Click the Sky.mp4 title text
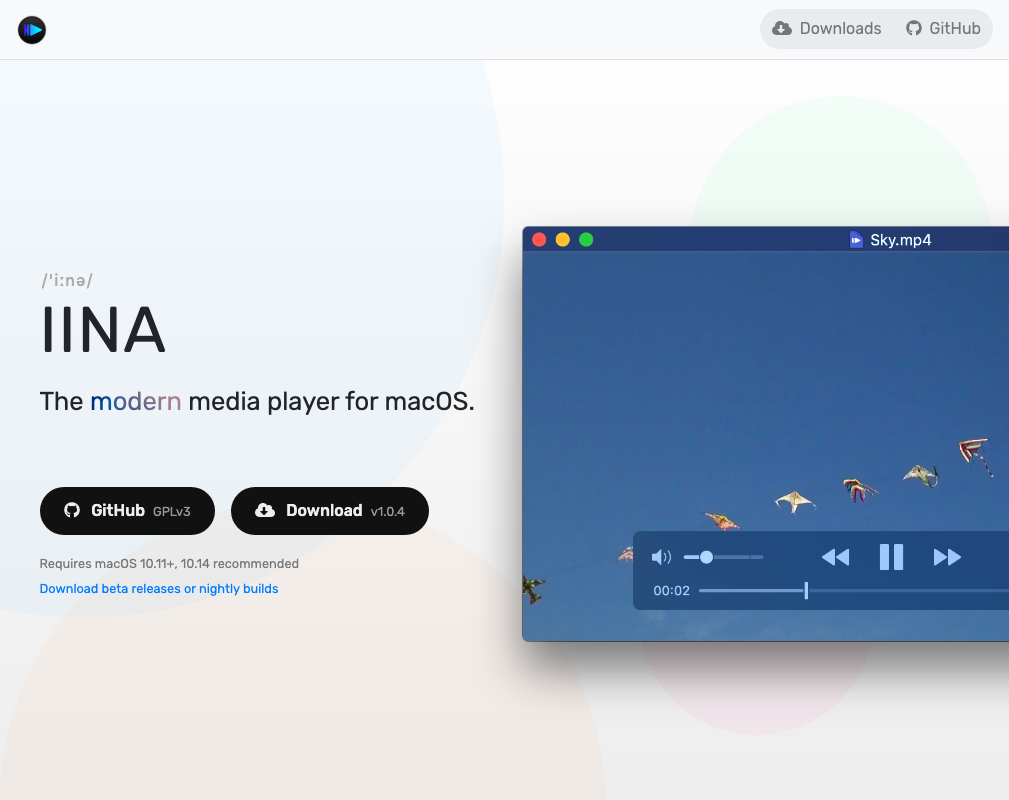 (900, 240)
